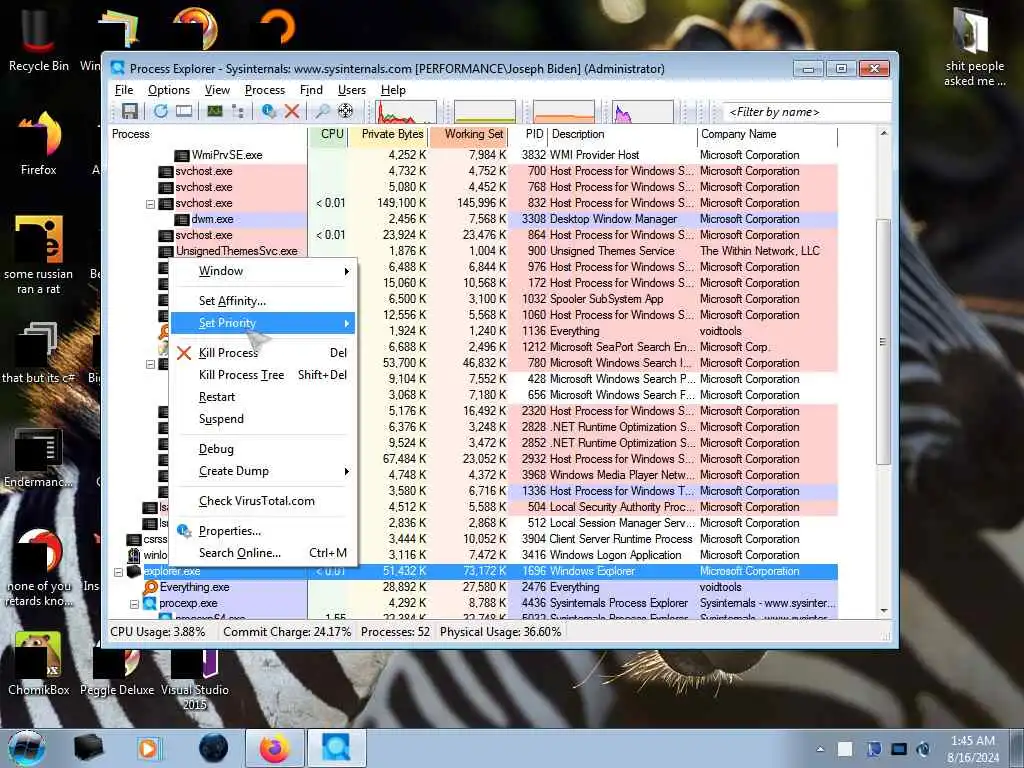Click the Filter by name field
This screenshot has width=1024, height=768.
[807, 112]
